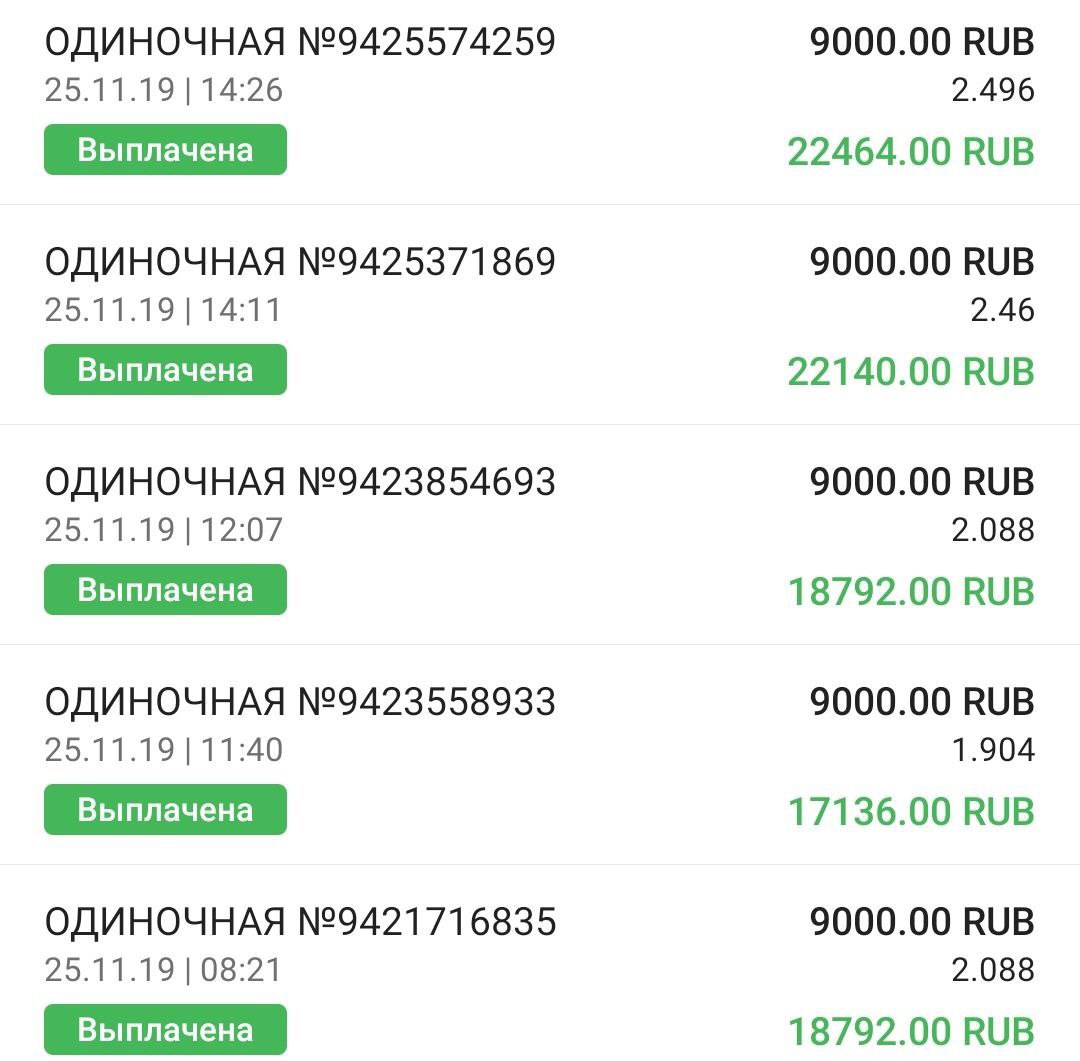The image size is (1080, 1061).
Task: Open single bet №9423558933
Action: coord(300,702)
